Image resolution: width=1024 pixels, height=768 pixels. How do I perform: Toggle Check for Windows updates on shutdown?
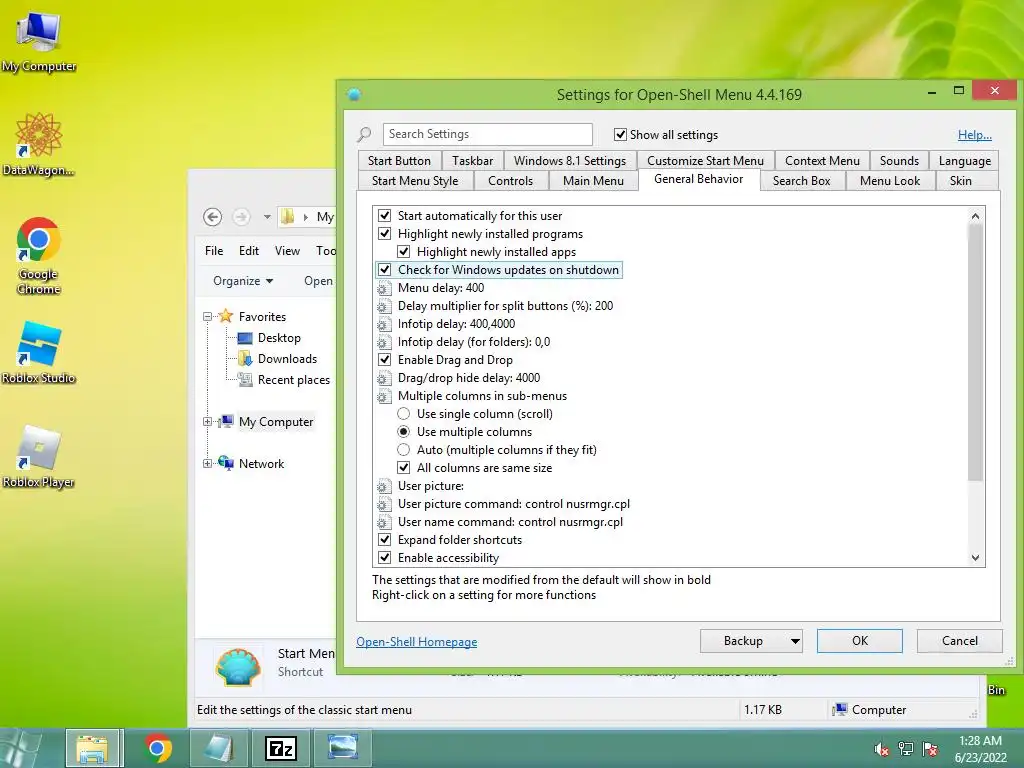385,270
